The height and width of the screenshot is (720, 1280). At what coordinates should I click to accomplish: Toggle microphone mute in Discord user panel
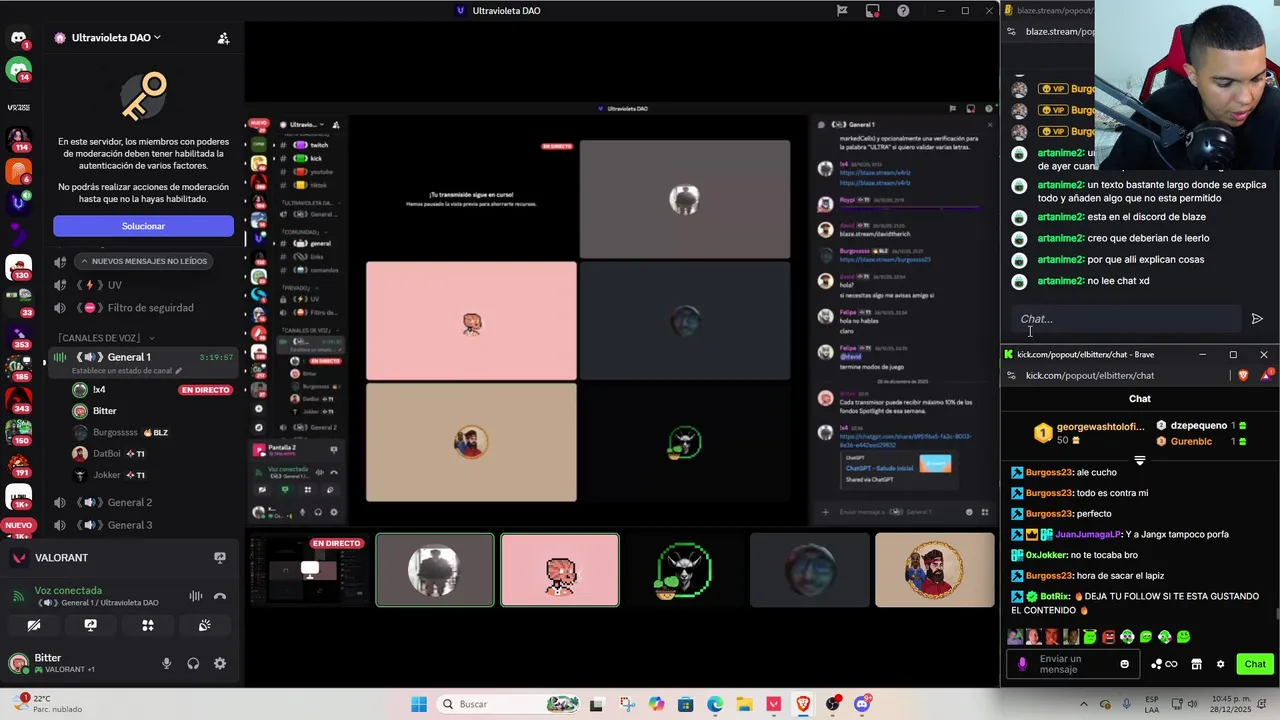tap(166, 663)
